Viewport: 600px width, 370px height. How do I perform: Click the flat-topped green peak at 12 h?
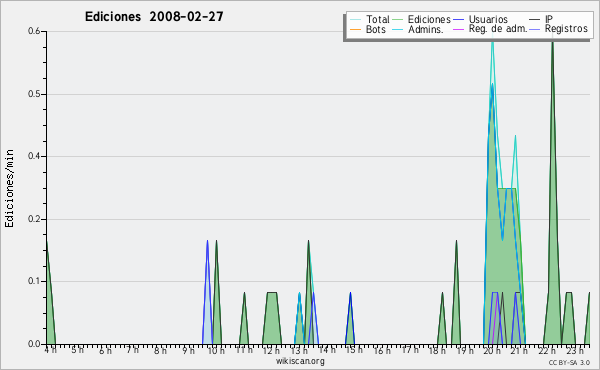coord(272,319)
